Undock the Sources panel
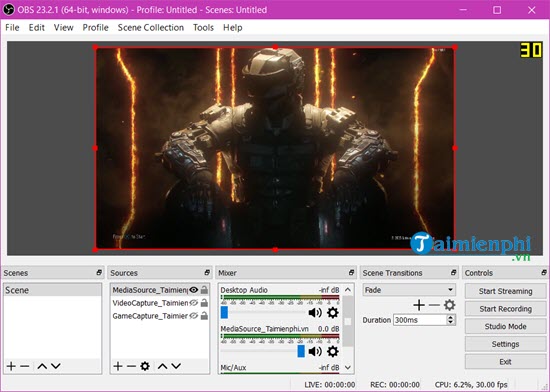 point(207,272)
